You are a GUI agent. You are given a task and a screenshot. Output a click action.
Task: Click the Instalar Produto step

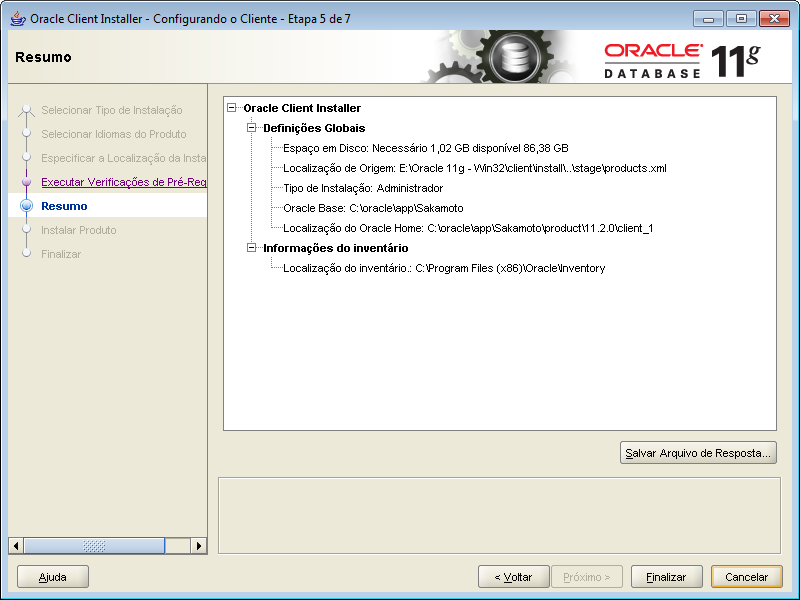click(x=79, y=230)
